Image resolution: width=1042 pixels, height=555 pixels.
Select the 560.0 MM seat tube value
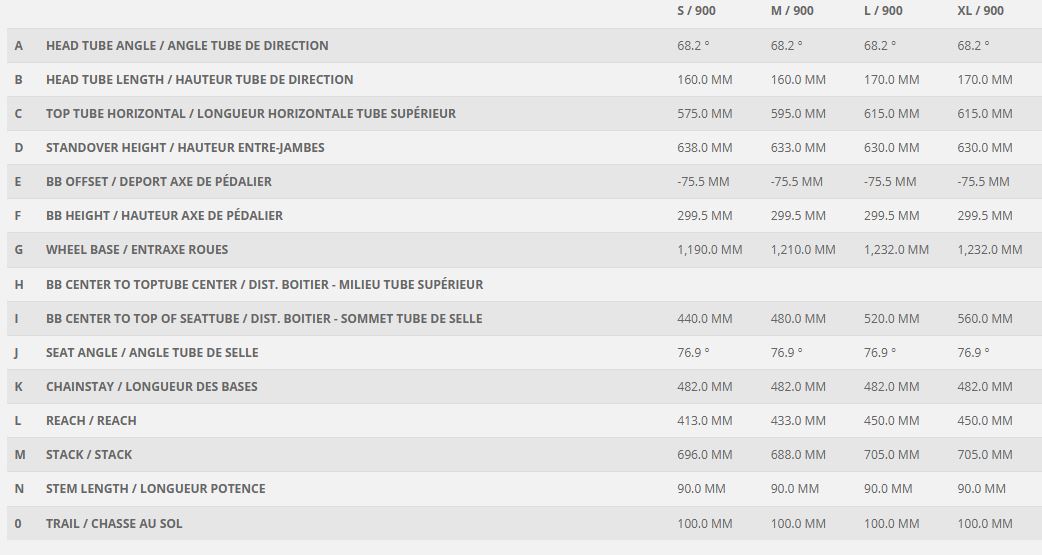pos(985,318)
